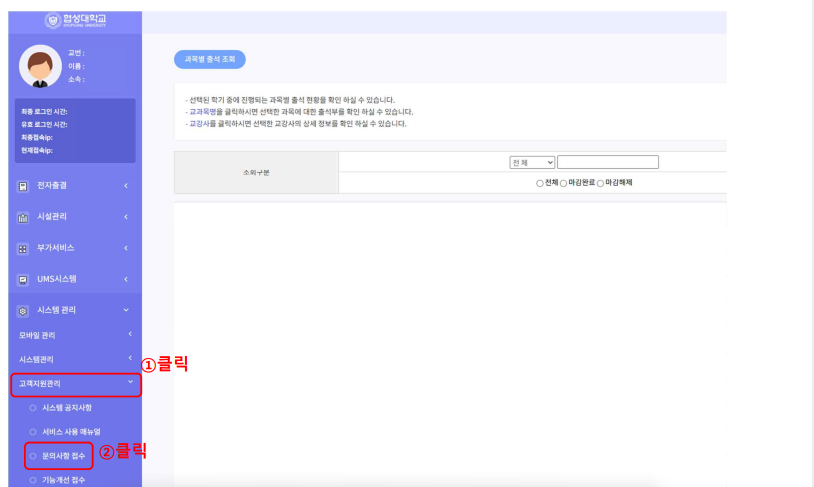This screenshot has height=487, width=814.
Task: Click the UMS시스템 monitor icon
Action: [23, 280]
